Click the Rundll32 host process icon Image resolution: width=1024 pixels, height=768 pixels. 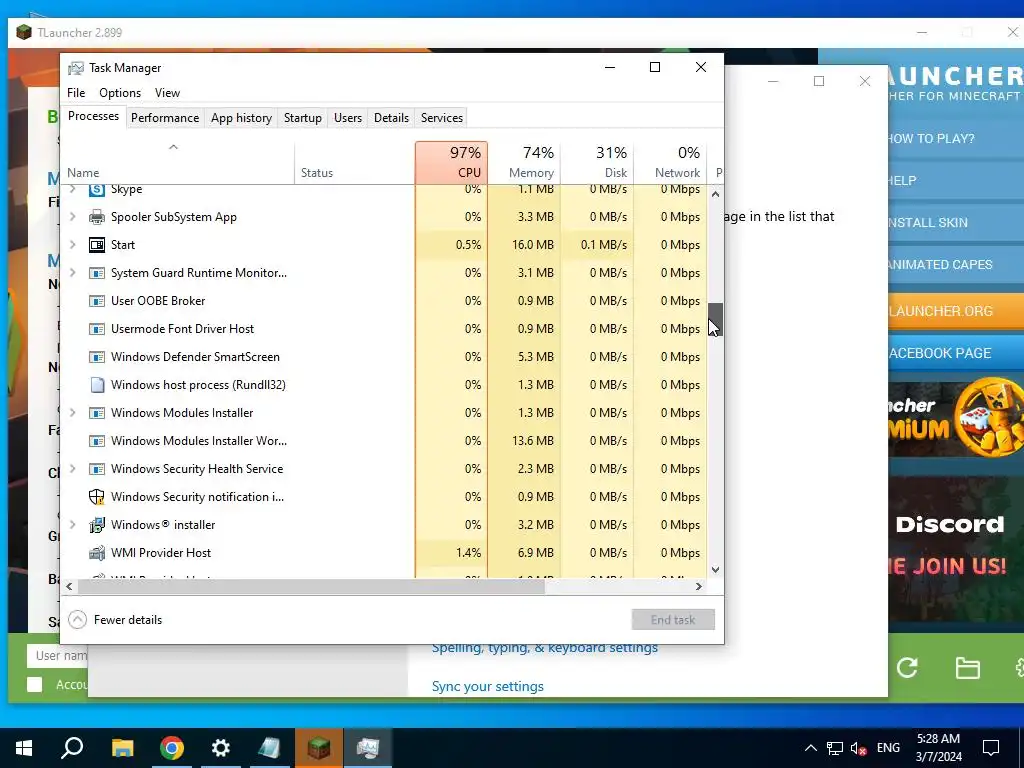(97, 385)
